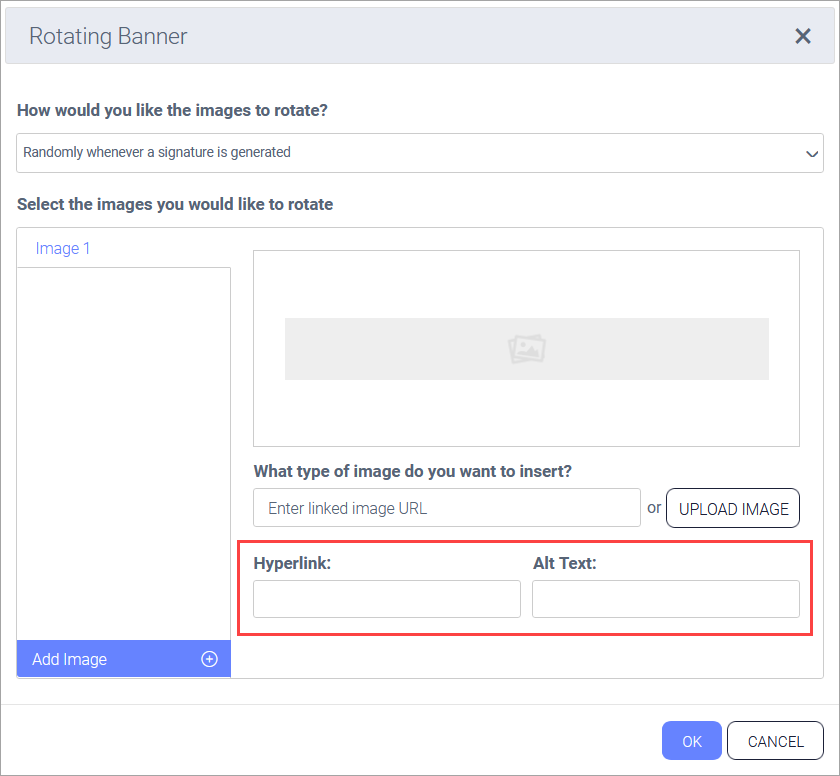Click the plus icon on Add Image
The width and height of the screenshot is (840, 776).
point(209,659)
